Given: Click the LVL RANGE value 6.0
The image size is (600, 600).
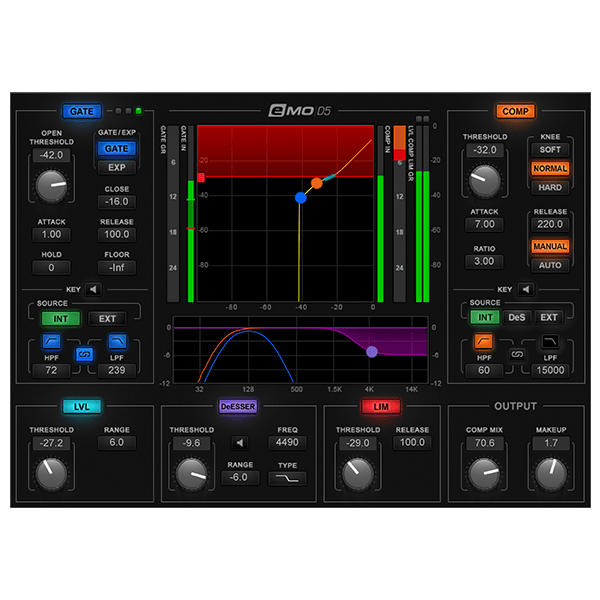Looking at the screenshot, I should tap(117, 442).
